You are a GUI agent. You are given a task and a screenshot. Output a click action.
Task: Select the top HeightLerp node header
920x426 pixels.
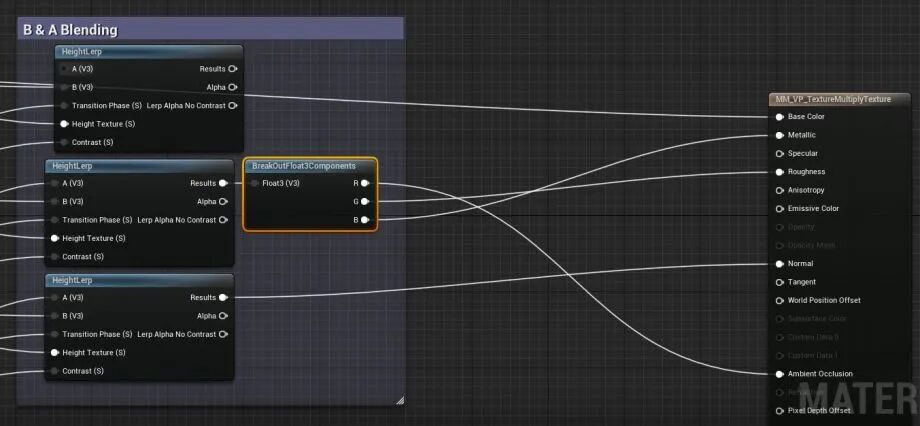click(149, 52)
